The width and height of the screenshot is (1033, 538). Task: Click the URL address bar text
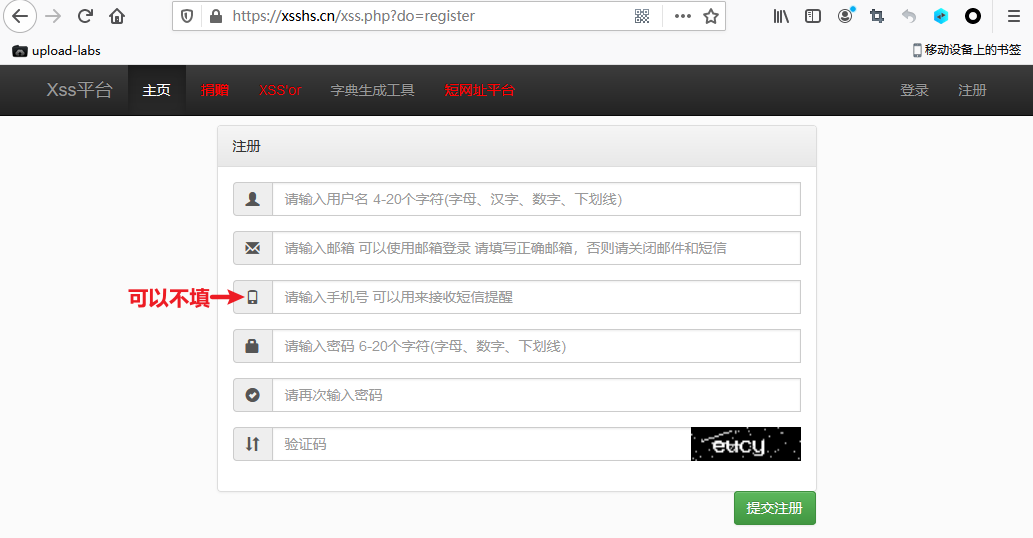tap(353, 16)
